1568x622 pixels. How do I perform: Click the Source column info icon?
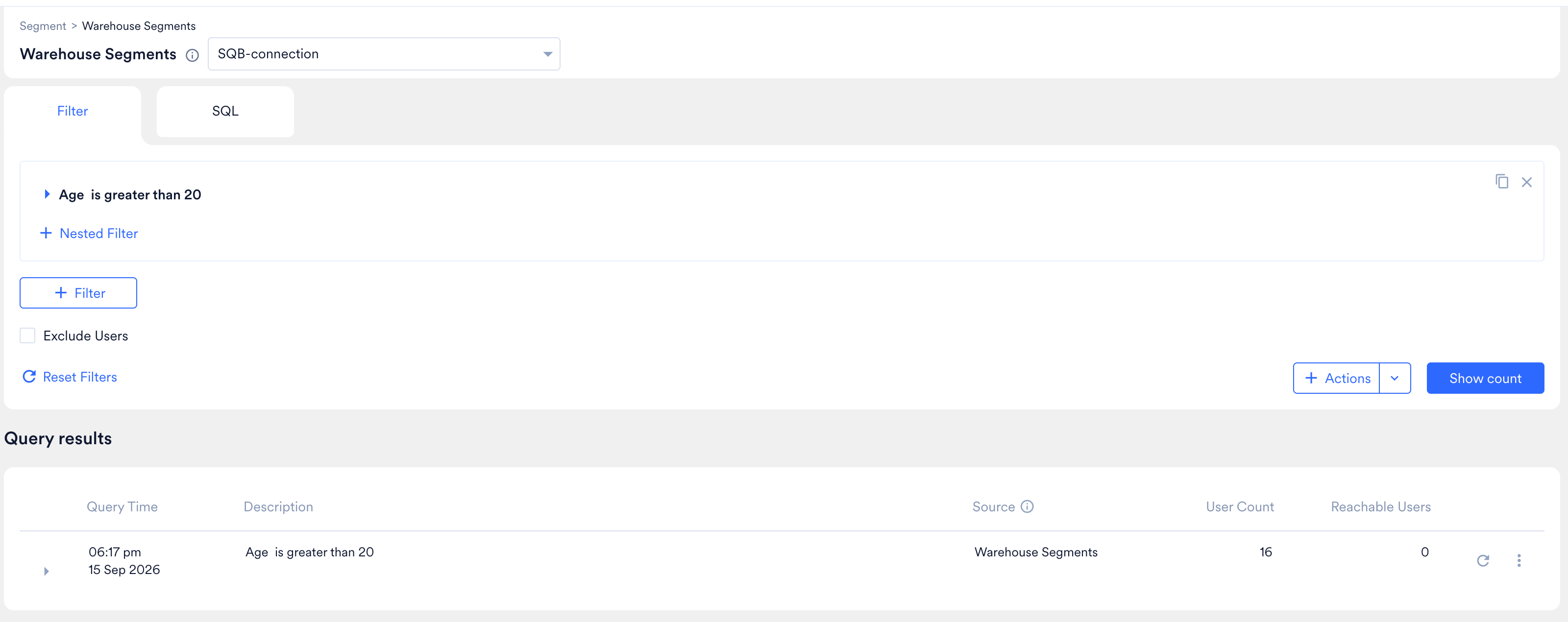tap(1027, 506)
